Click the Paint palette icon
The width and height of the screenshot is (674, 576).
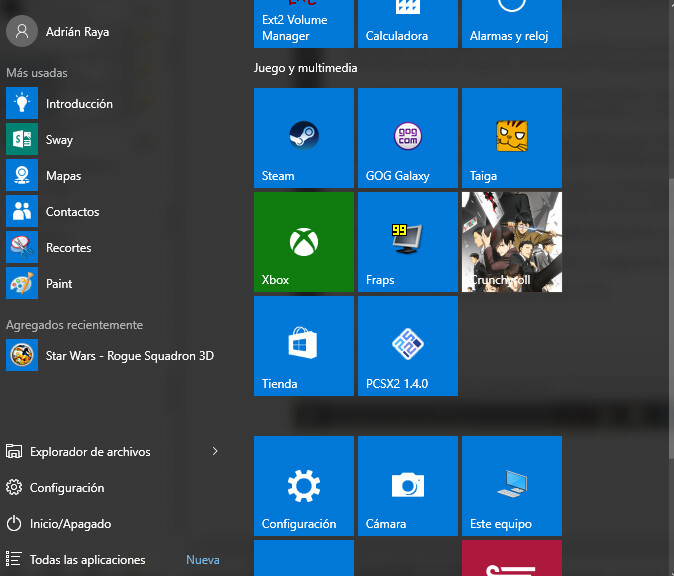point(22,283)
